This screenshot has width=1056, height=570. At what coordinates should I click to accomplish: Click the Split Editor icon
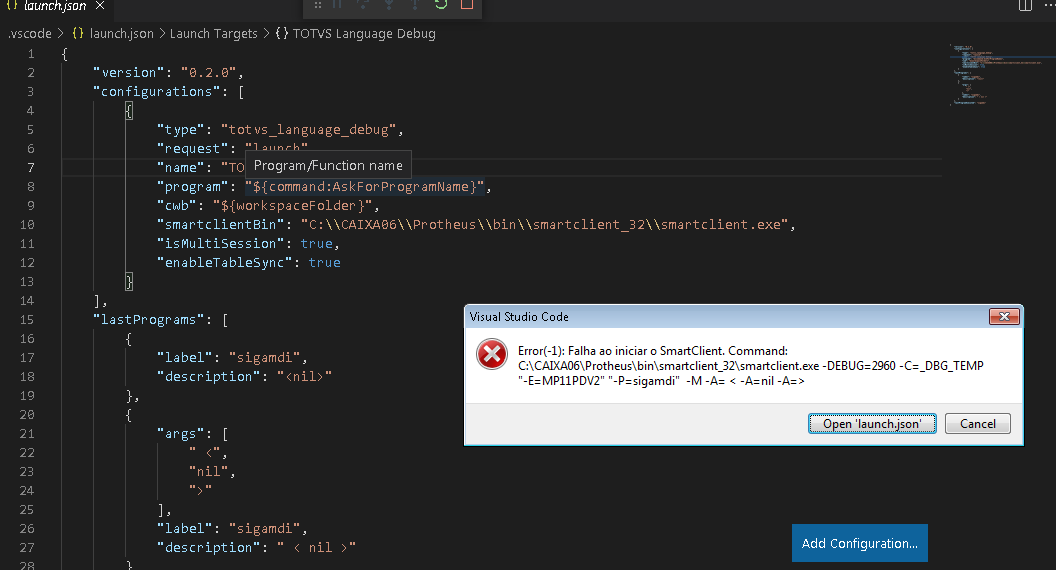1025,5
